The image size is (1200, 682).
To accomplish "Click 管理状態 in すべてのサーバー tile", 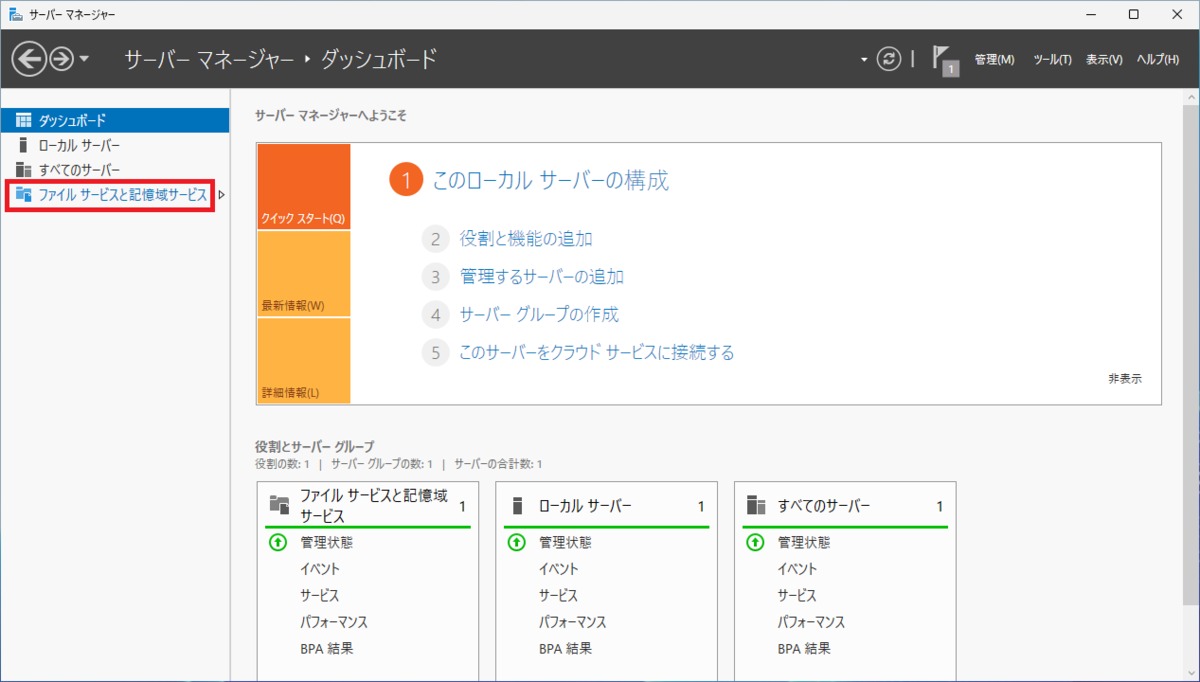I will coord(804,543).
